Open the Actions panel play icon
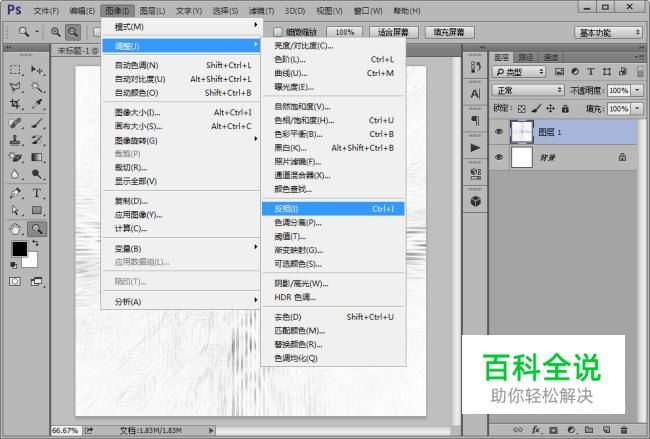 pyautogui.click(x=475, y=148)
